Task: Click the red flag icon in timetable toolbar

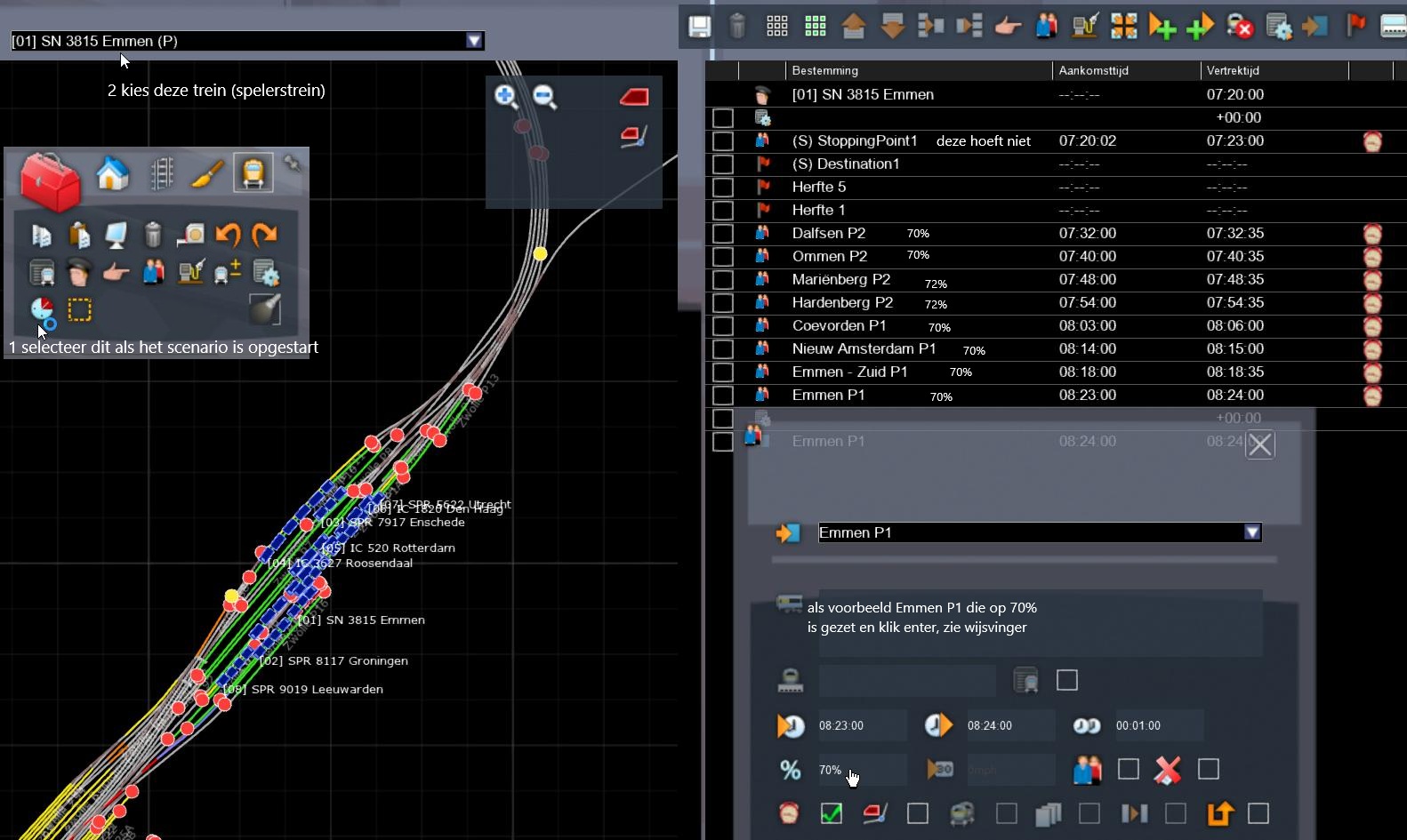Action: pyautogui.click(x=1355, y=25)
